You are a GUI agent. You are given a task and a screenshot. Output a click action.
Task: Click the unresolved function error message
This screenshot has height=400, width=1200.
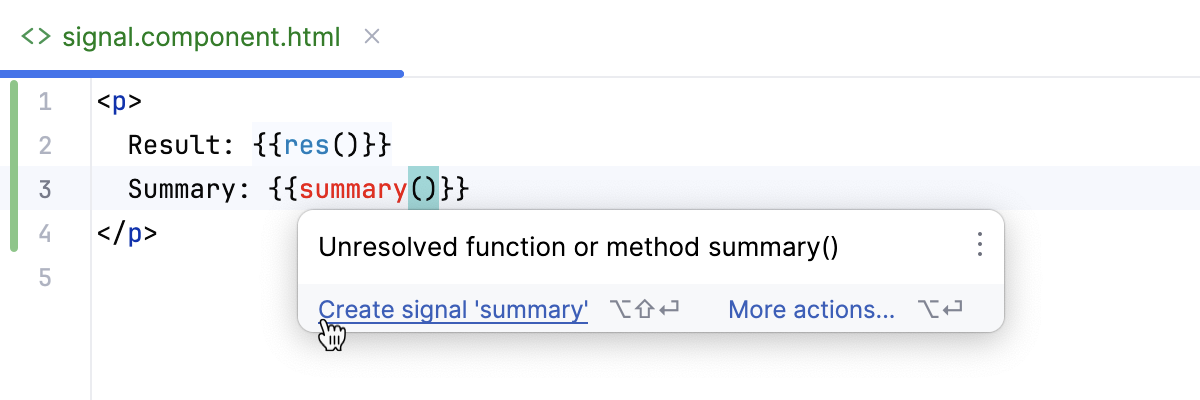coord(578,246)
